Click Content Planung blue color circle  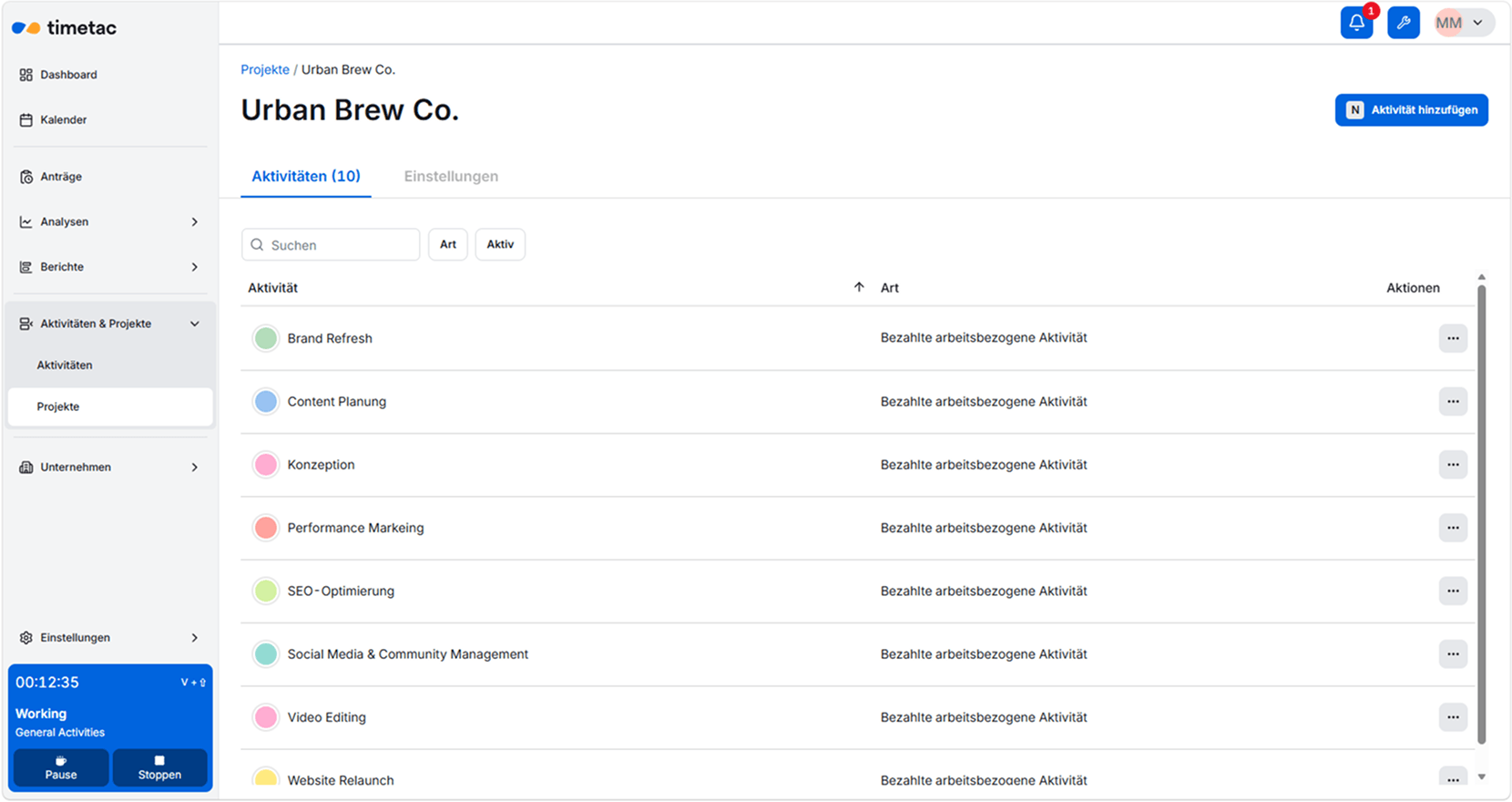266,401
